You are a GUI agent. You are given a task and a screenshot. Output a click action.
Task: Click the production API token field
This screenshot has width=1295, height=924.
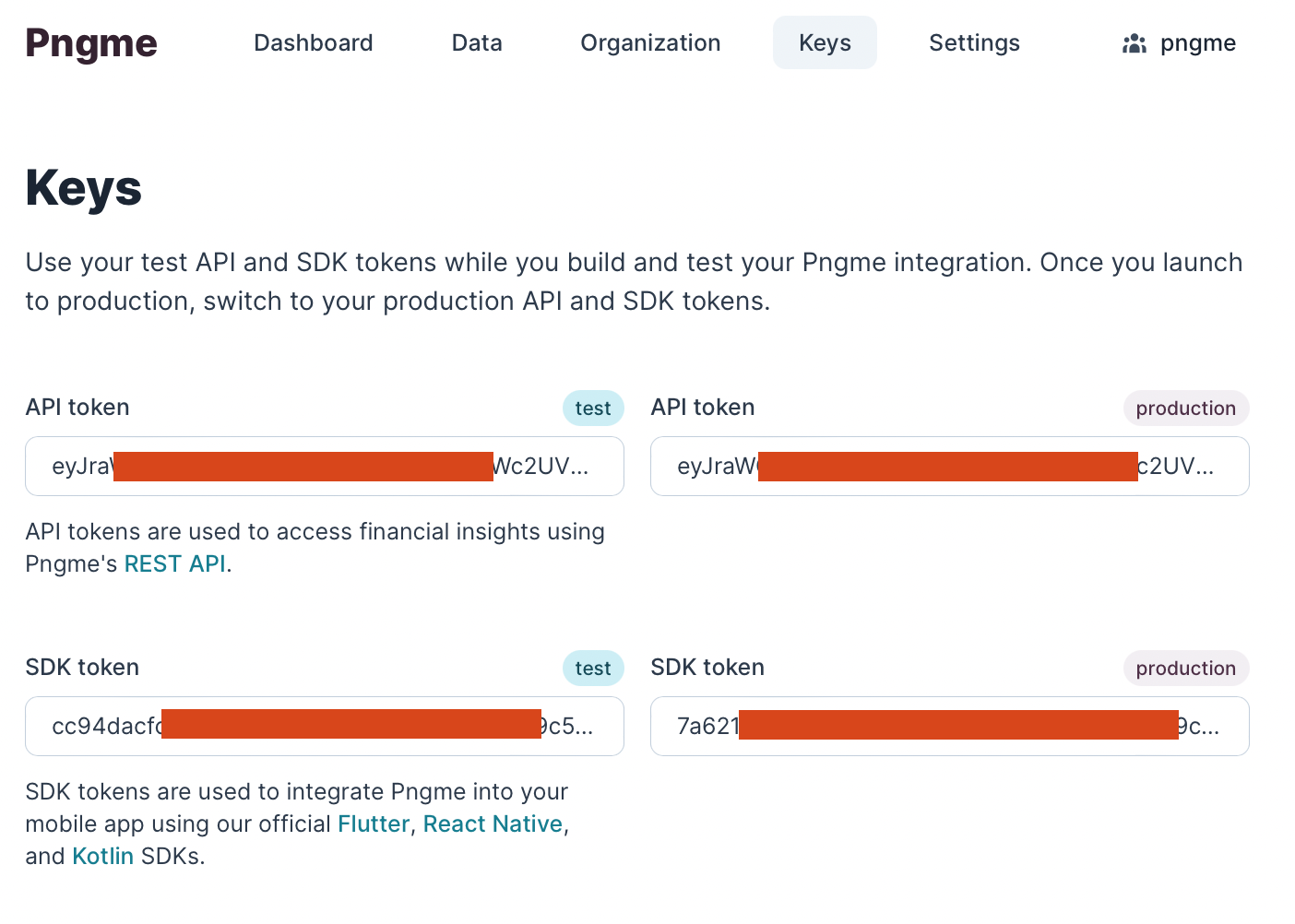[949, 467]
